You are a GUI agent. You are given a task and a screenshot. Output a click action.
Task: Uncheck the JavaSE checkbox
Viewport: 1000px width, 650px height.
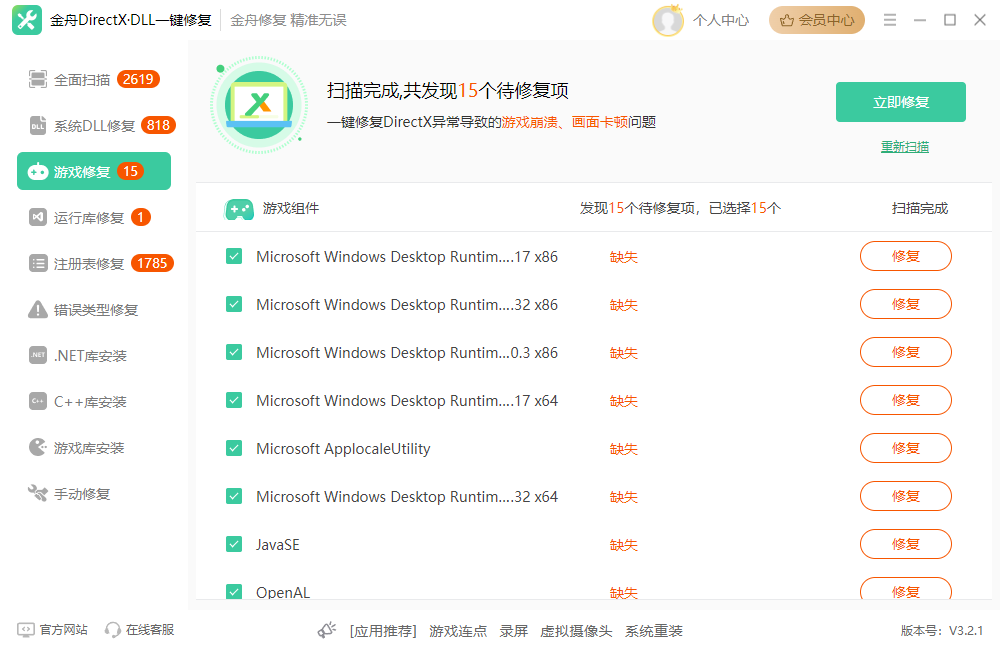pyautogui.click(x=234, y=544)
